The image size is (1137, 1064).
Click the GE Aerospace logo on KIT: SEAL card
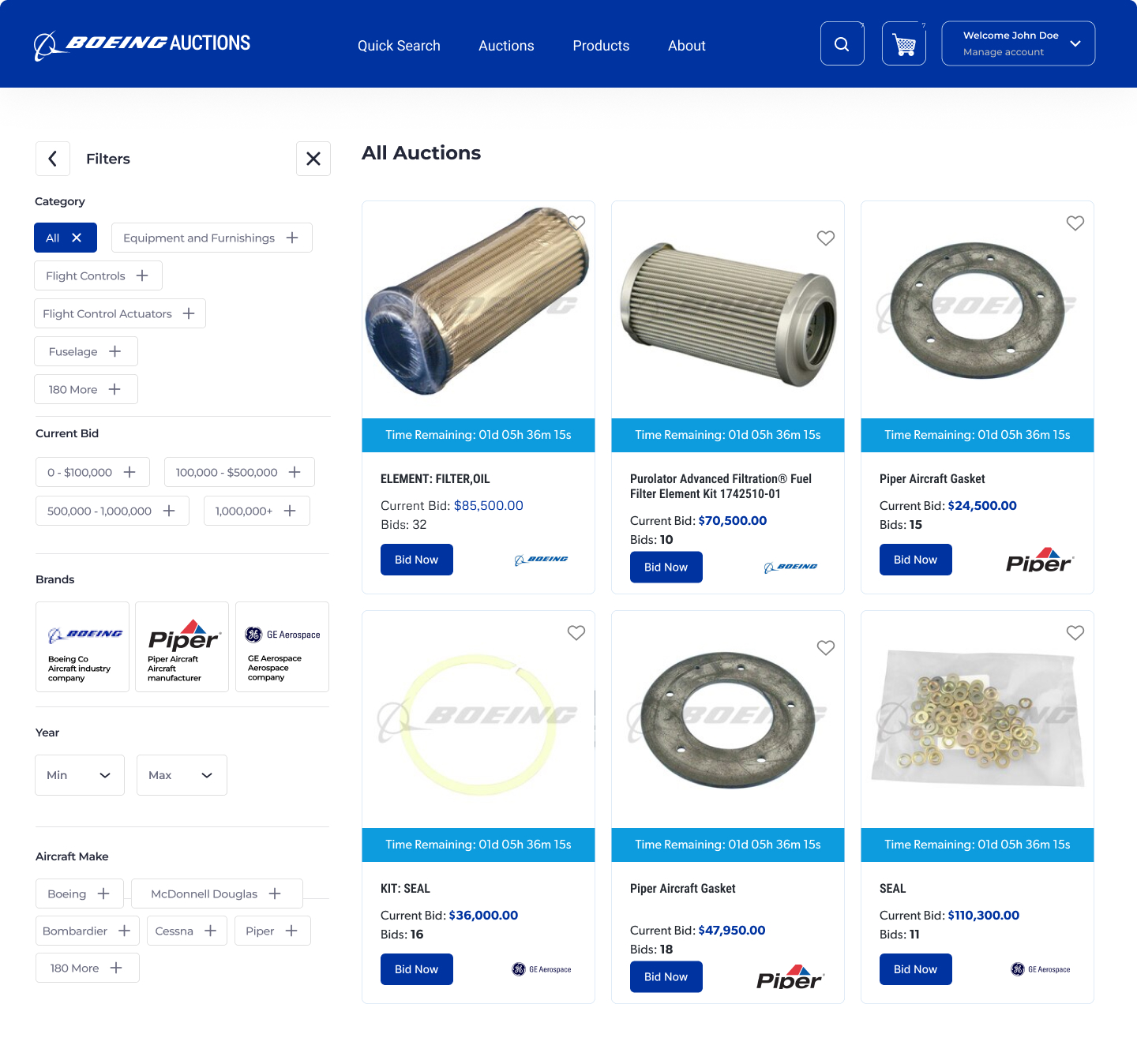(542, 969)
